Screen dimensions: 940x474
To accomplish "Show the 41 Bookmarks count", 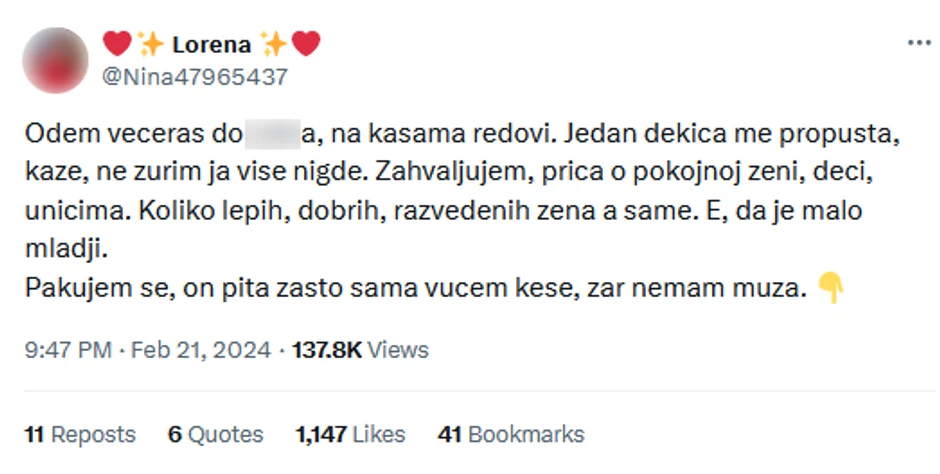I will click(x=511, y=434).
